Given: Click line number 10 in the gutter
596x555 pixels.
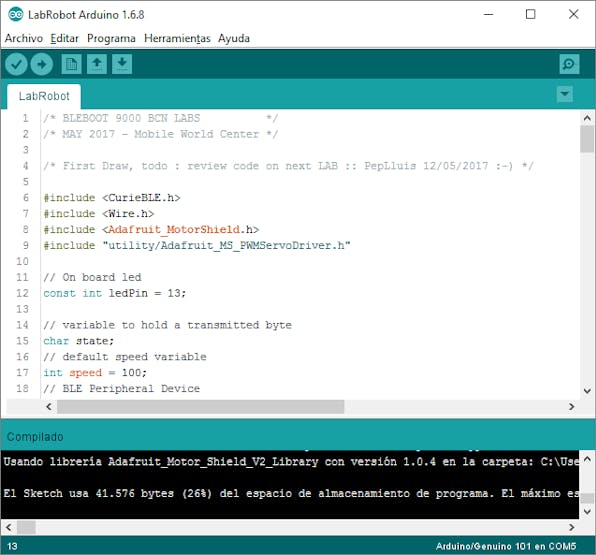Looking at the screenshot, I should tap(22, 262).
